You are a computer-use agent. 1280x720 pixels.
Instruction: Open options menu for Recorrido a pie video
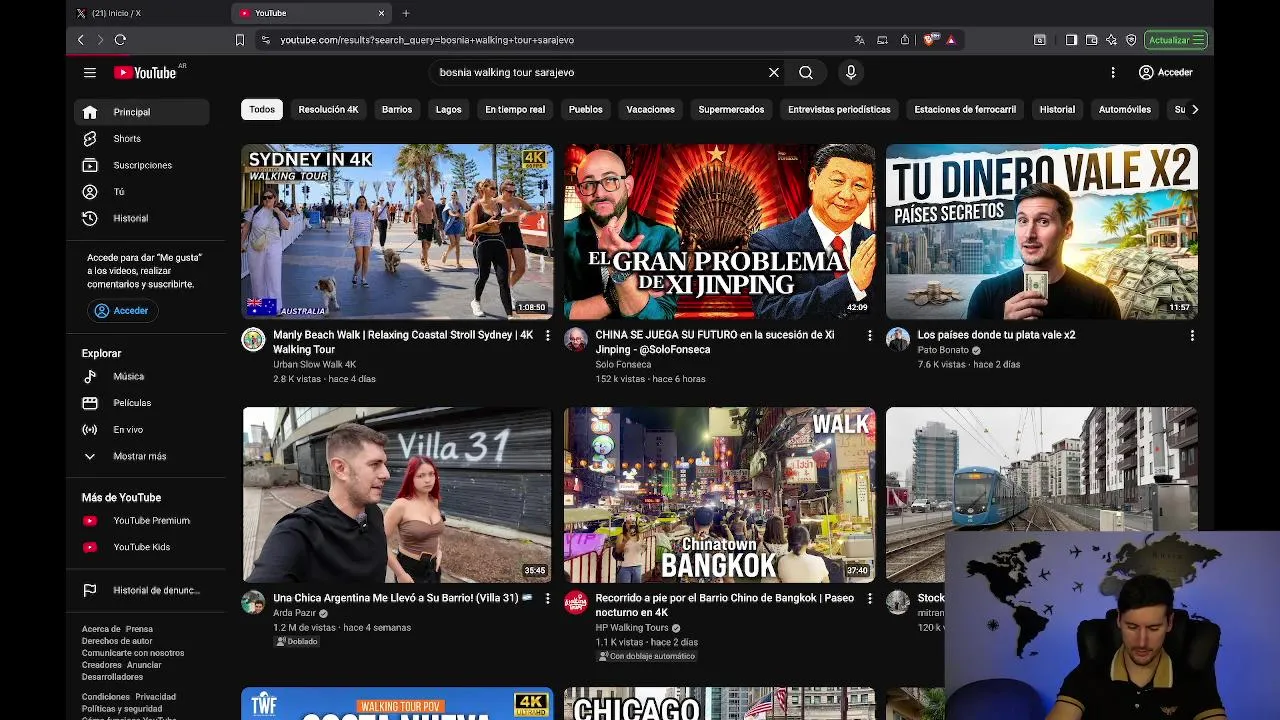tap(869, 598)
